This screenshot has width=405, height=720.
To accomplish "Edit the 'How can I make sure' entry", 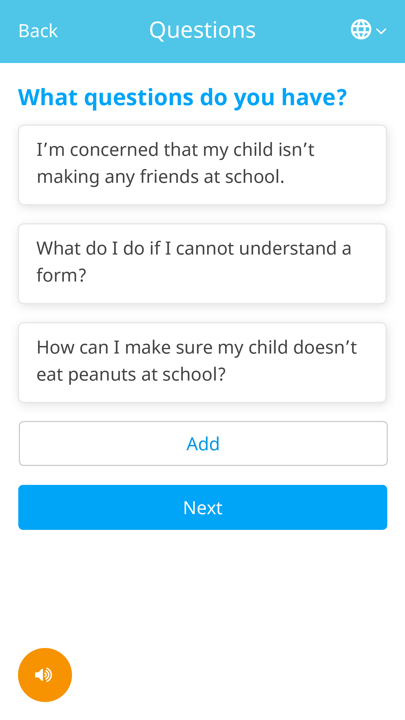I will 202,362.
